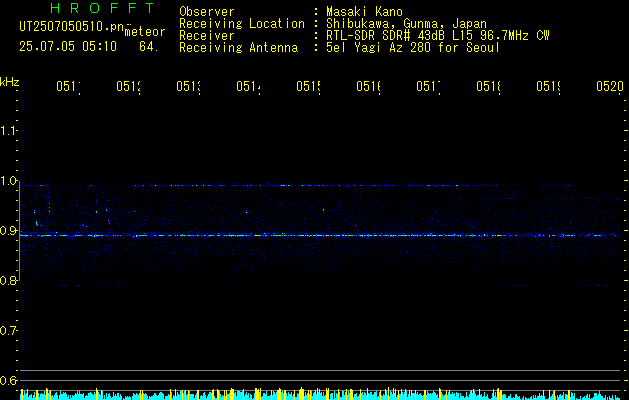Click the 0.6 frequency axis label
Viewport: 629px width, 400px height.
[x=8, y=381]
